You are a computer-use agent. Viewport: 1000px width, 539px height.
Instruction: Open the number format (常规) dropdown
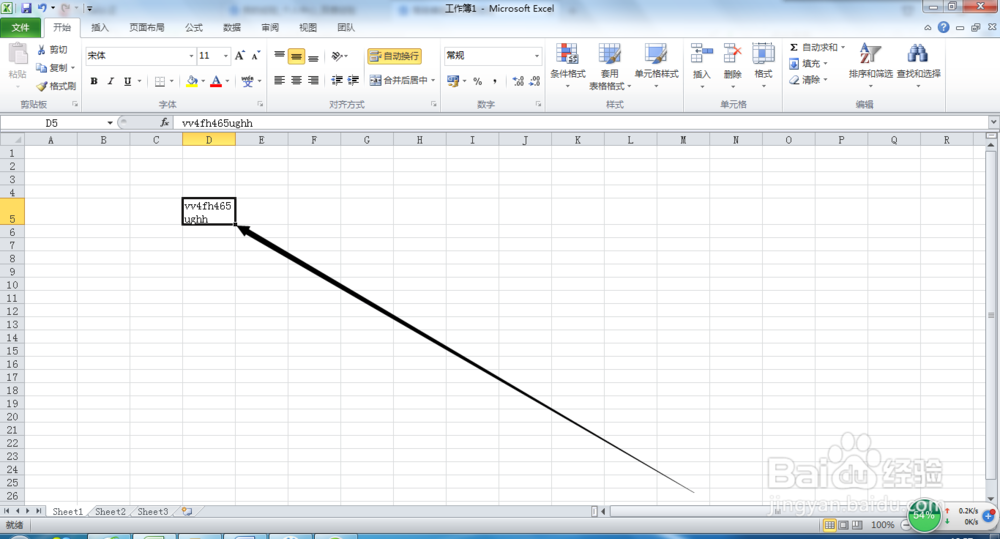(x=536, y=56)
